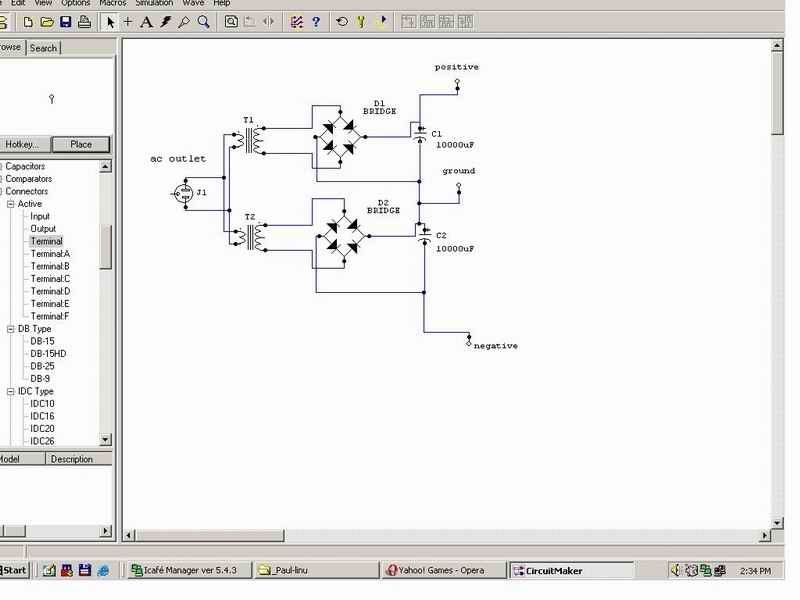Click the Analog/Digital simulation mode icon
Screen dimensions: 800x600
click(296, 22)
